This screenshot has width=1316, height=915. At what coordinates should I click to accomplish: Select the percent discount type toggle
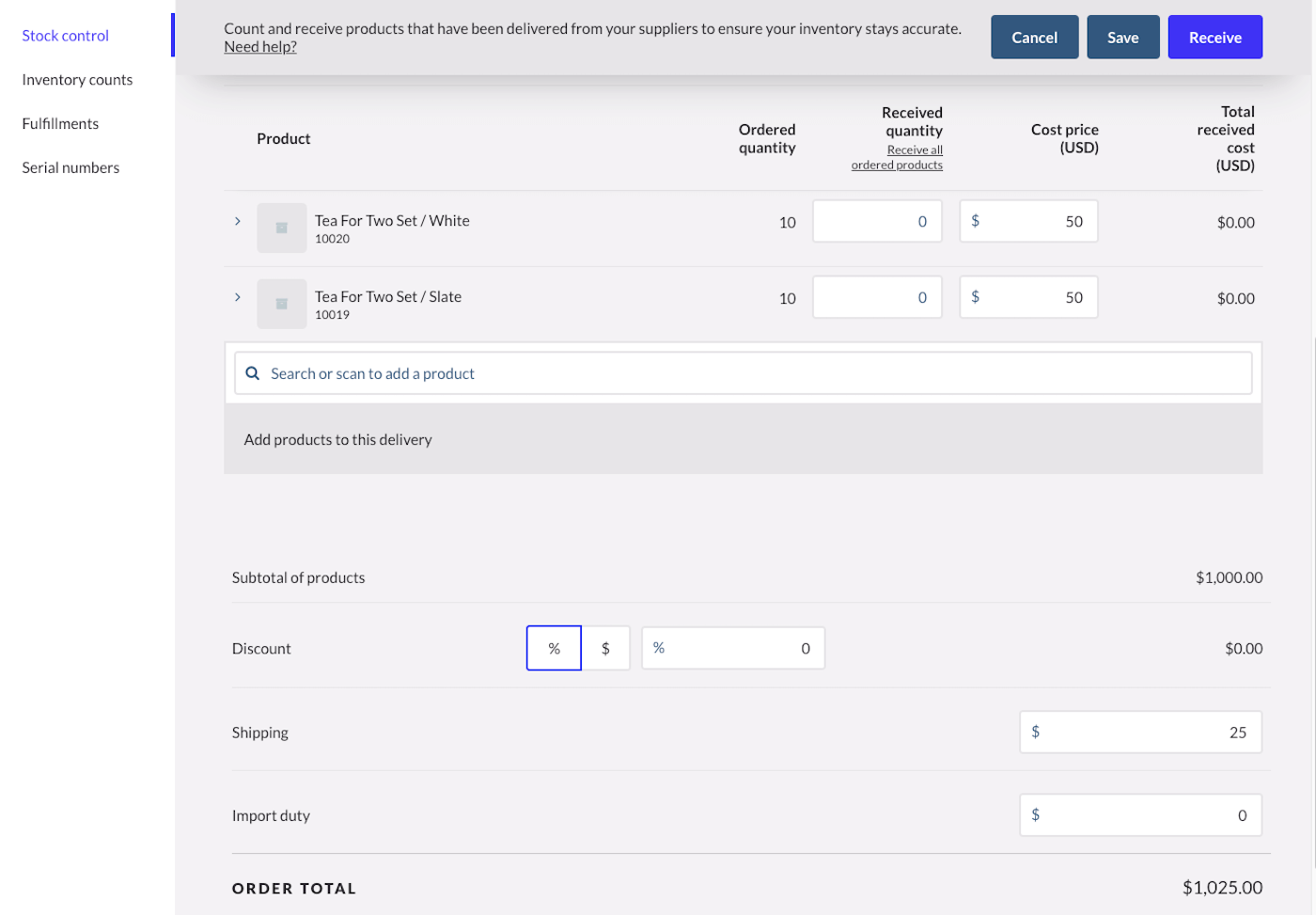coord(554,648)
